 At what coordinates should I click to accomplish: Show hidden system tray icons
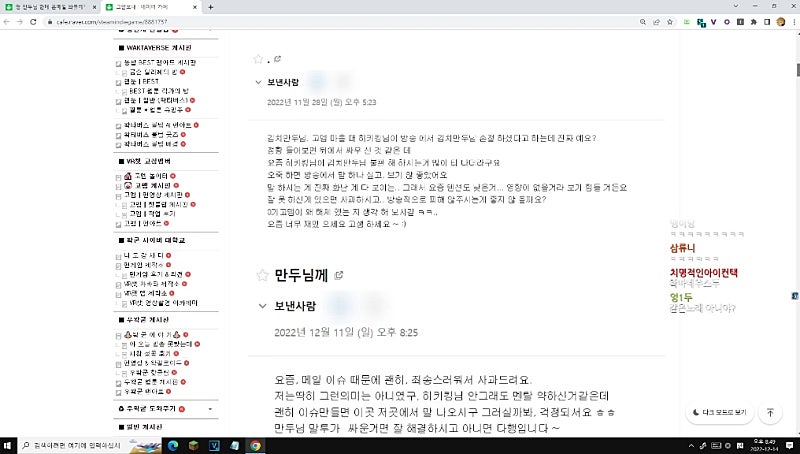691,446
